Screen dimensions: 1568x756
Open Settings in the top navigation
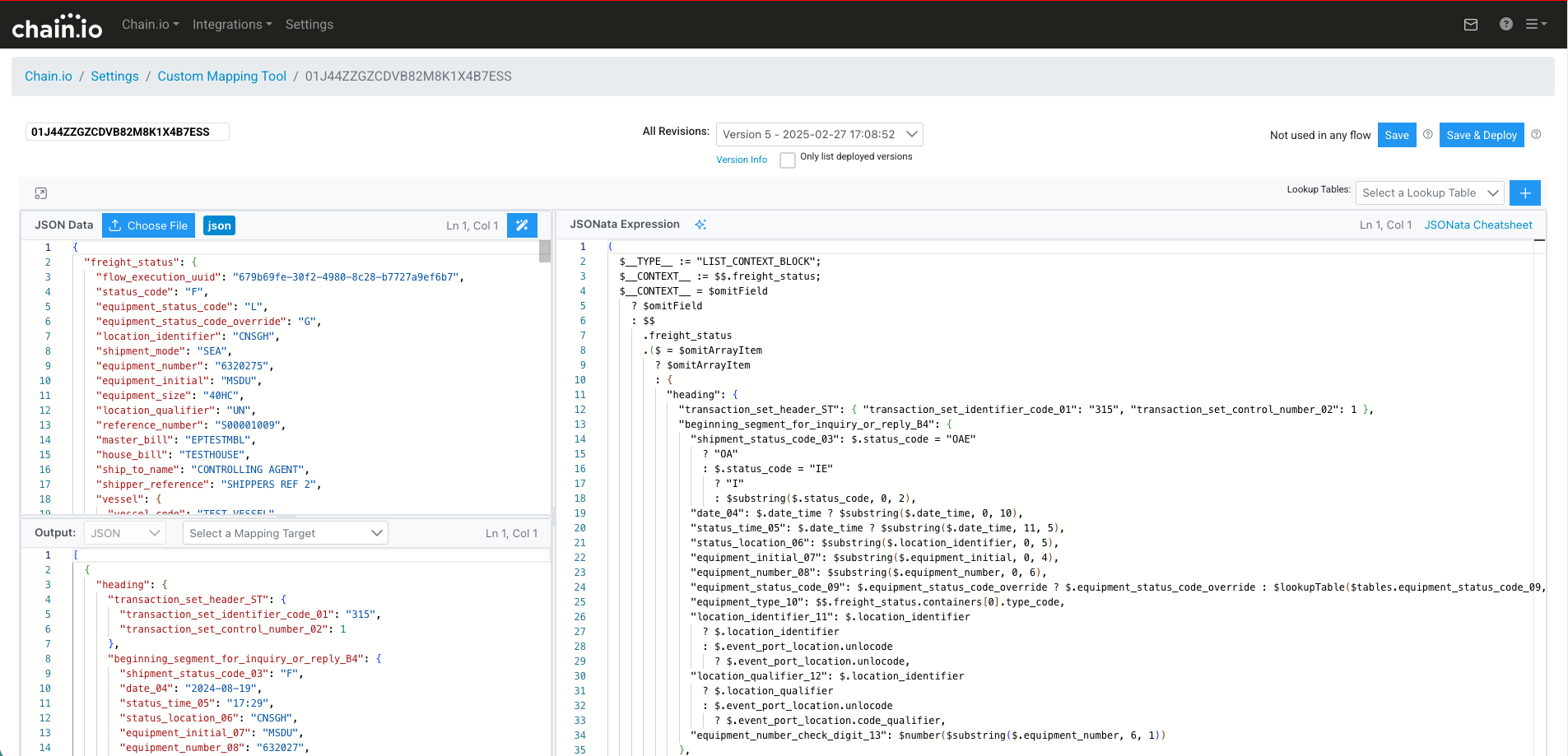[x=309, y=25]
